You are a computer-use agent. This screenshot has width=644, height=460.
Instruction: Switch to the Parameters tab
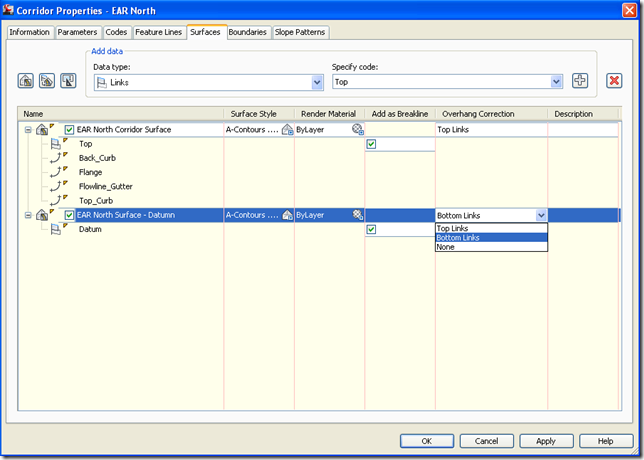[77, 32]
